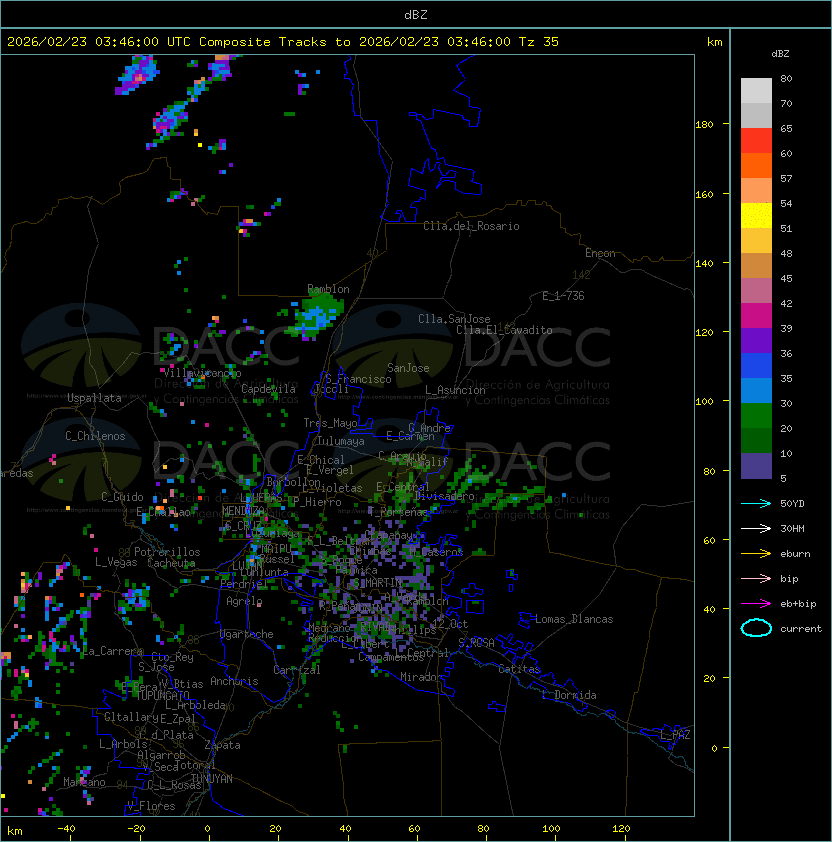Click the L_Asuncion map label
Viewport: 832px width, 842px height.
pyautogui.click(x=455, y=390)
